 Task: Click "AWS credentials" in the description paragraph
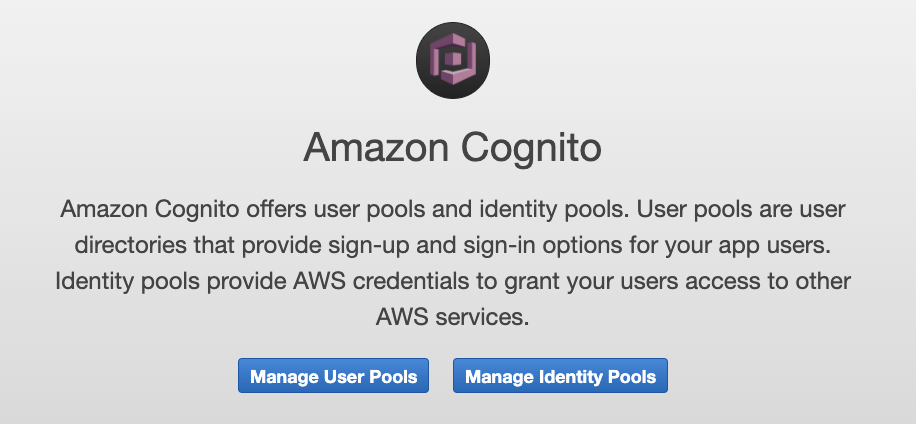[x=410, y=282]
